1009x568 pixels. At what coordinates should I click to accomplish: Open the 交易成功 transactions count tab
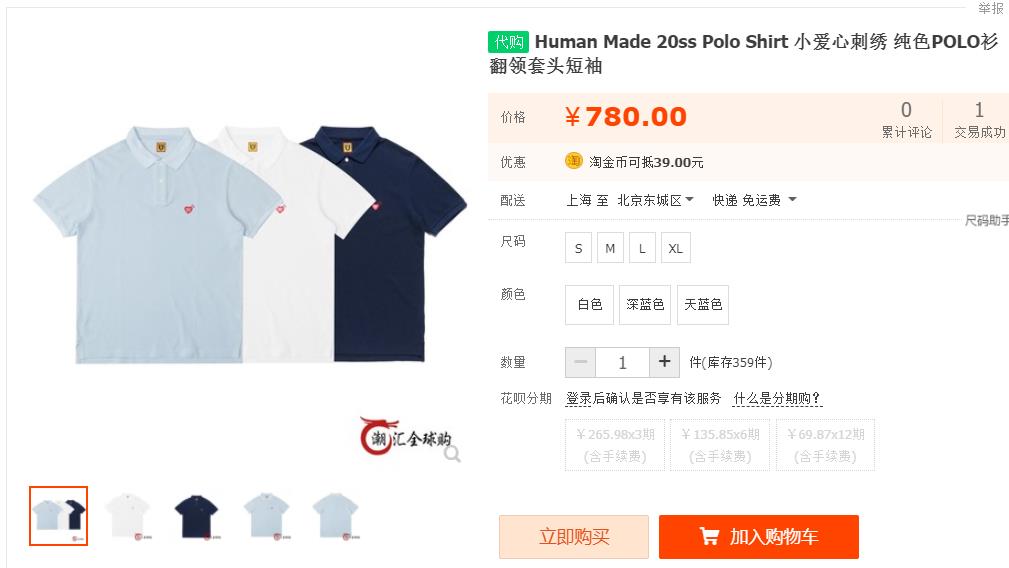[x=979, y=120]
